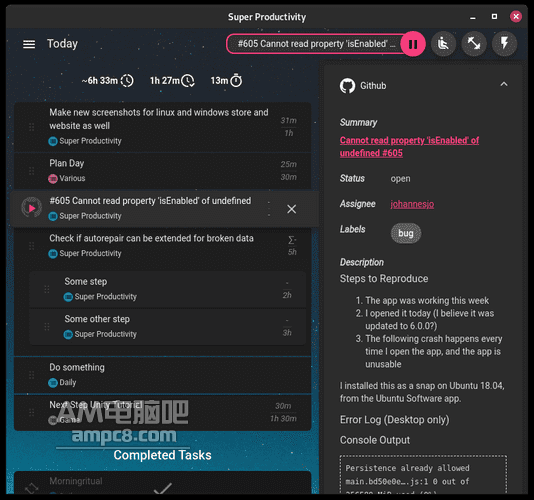Screen dimensions: 534x500
Task: Select the 'Some step' subtask
Action: click(x=168, y=289)
